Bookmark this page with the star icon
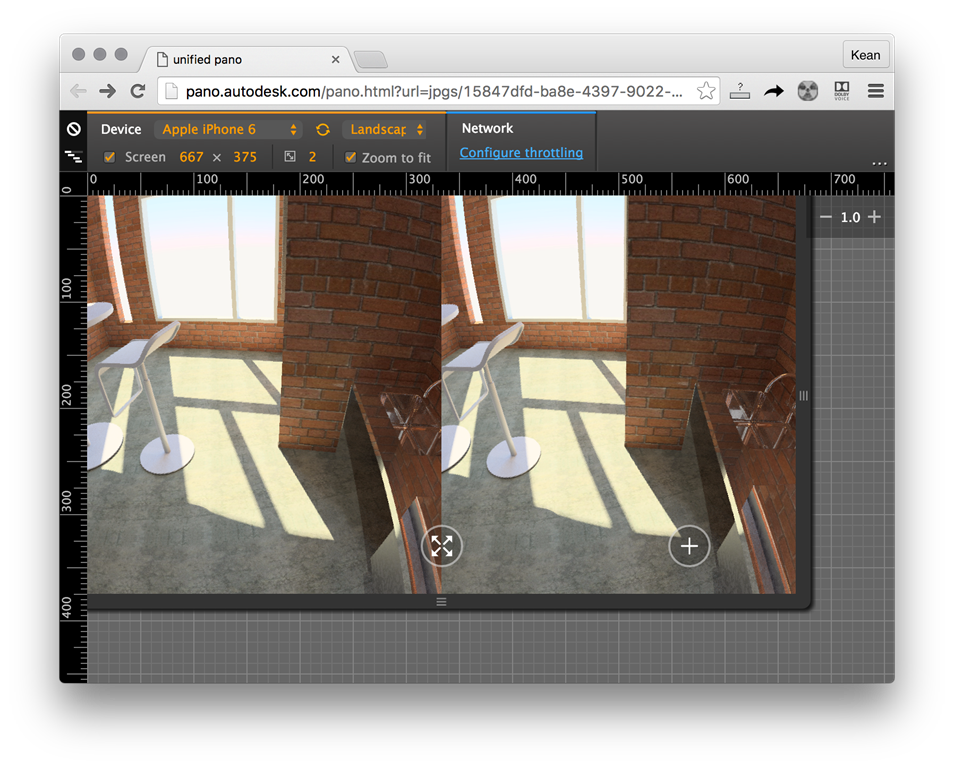 click(706, 91)
